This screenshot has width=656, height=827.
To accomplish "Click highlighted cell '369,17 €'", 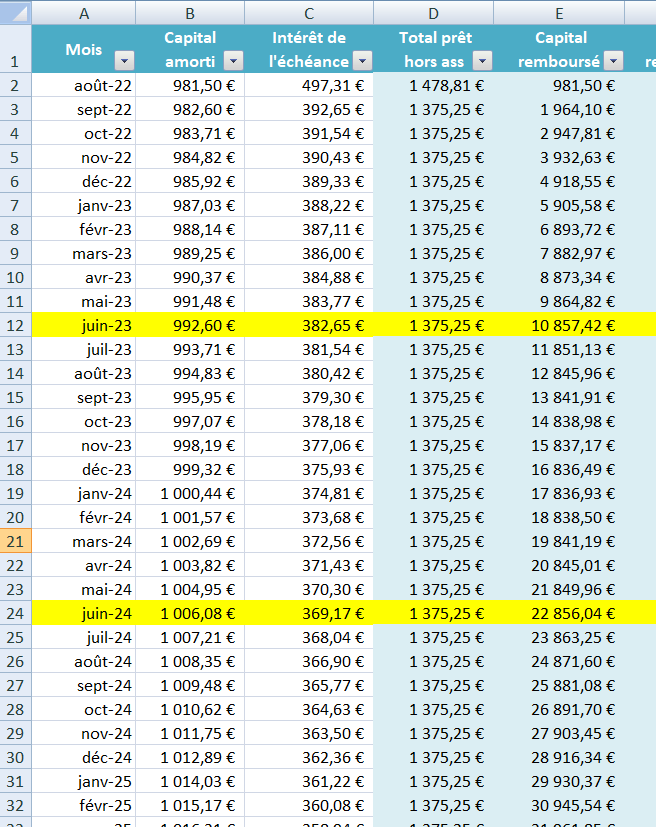I will coord(309,613).
